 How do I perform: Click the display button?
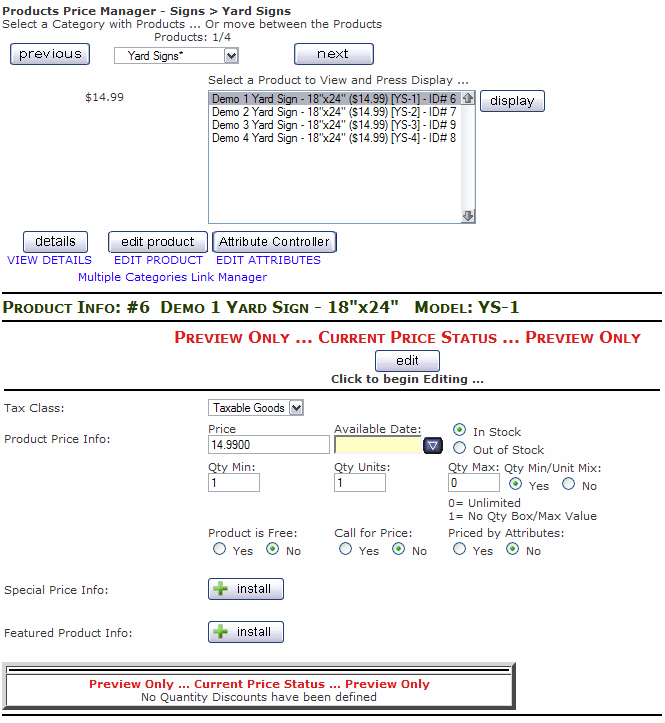512,101
